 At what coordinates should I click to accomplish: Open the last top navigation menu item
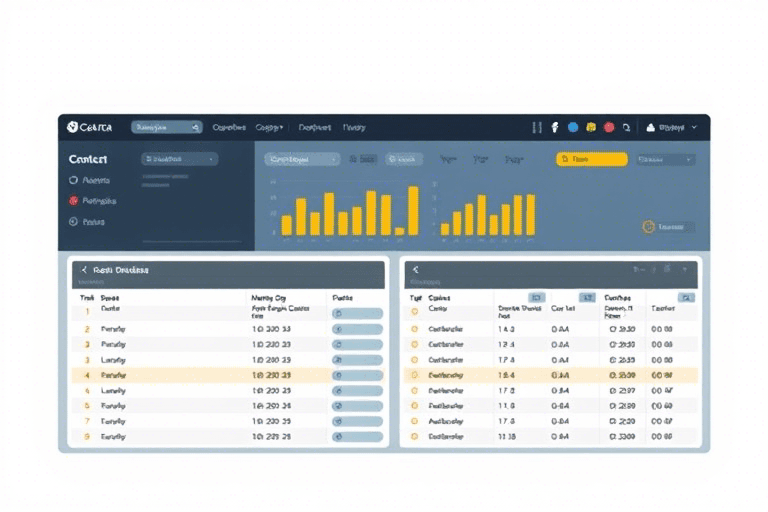354,128
